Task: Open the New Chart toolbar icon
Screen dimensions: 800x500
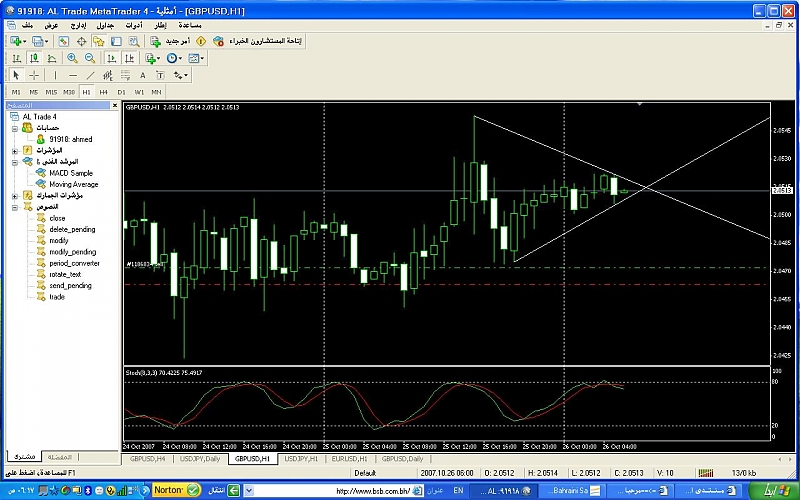Action: coord(15,41)
